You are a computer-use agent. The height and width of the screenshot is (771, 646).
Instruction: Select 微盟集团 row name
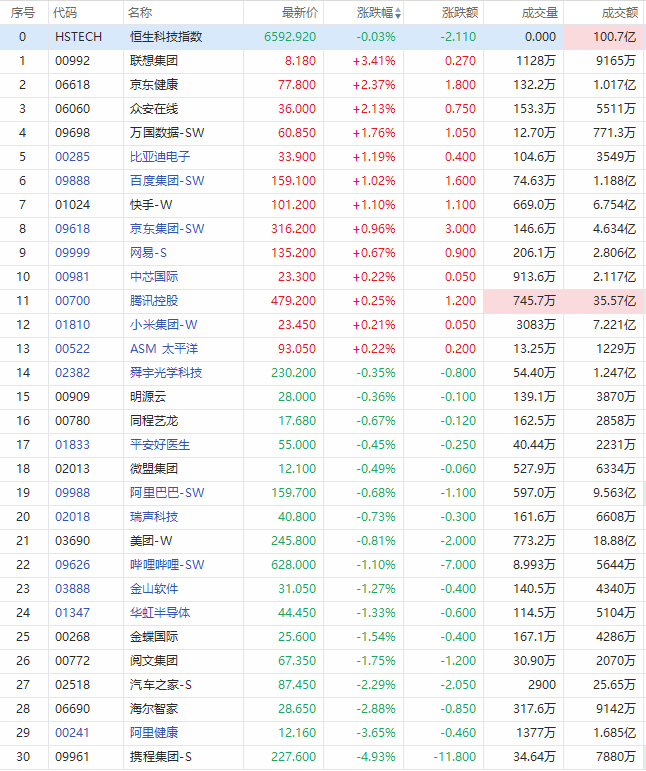point(154,469)
